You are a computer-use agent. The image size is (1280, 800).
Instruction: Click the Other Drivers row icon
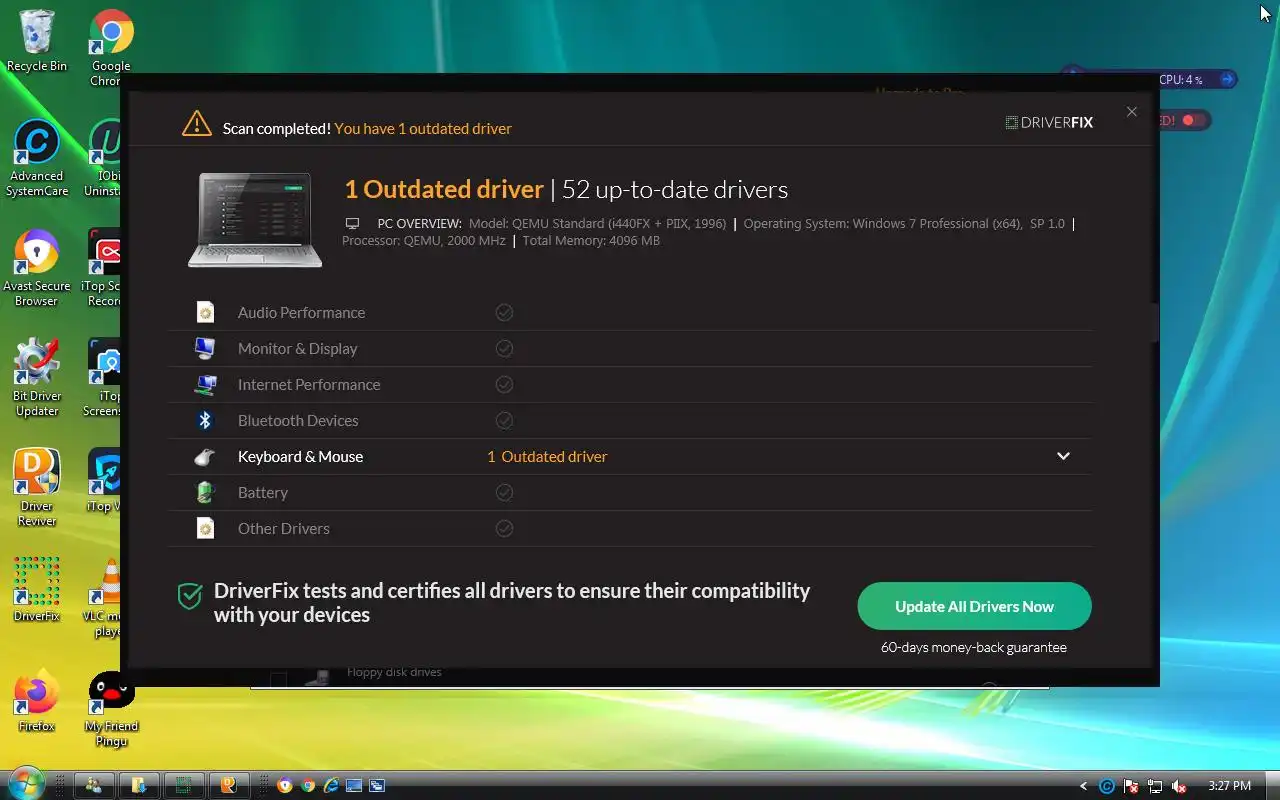pos(205,528)
